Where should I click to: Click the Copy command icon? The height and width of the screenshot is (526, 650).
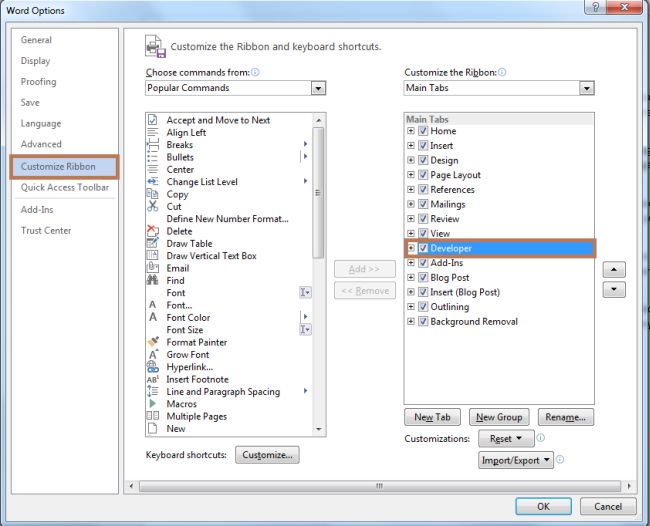coord(153,194)
